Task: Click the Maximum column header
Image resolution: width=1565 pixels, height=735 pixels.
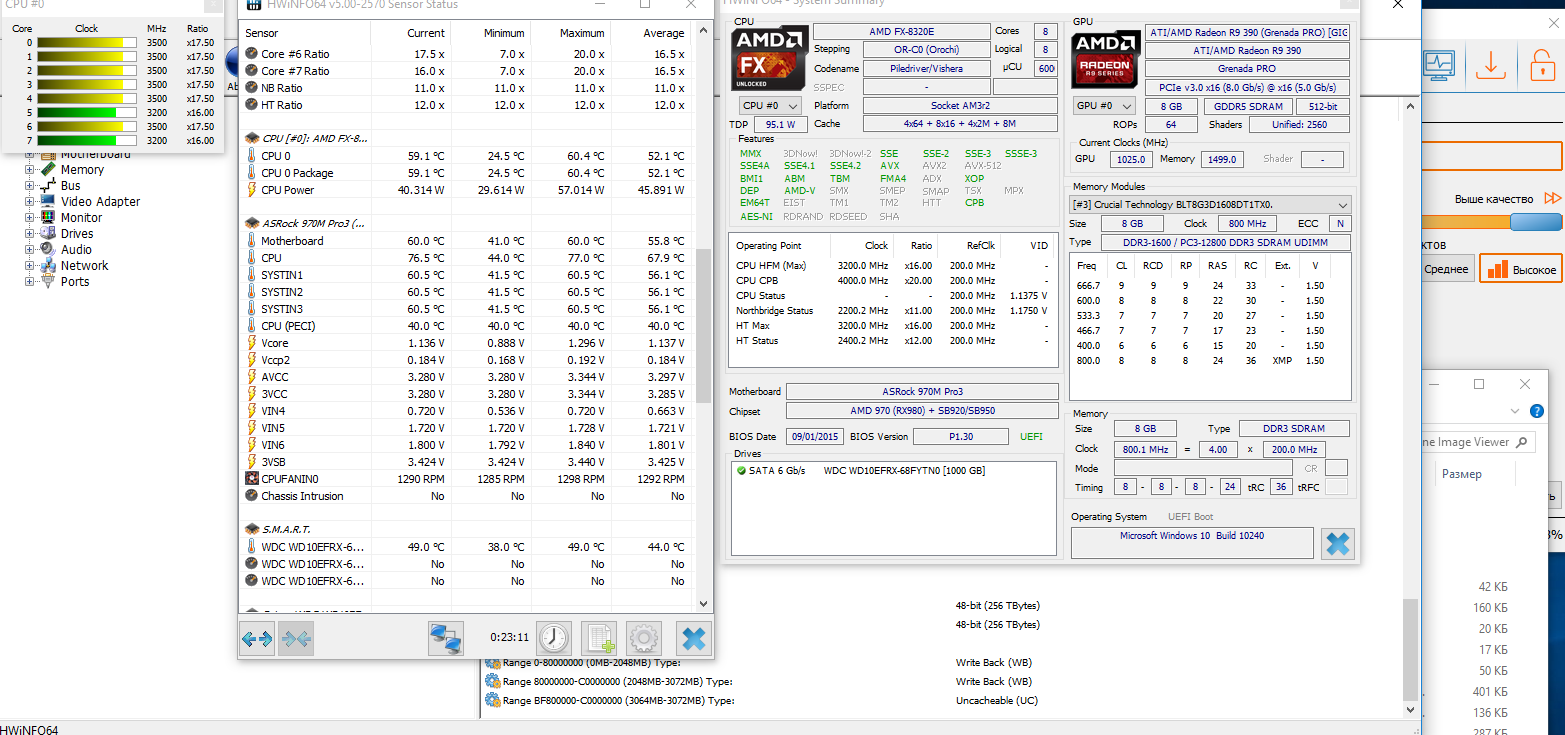Action: pyautogui.click(x=571, y=33)
